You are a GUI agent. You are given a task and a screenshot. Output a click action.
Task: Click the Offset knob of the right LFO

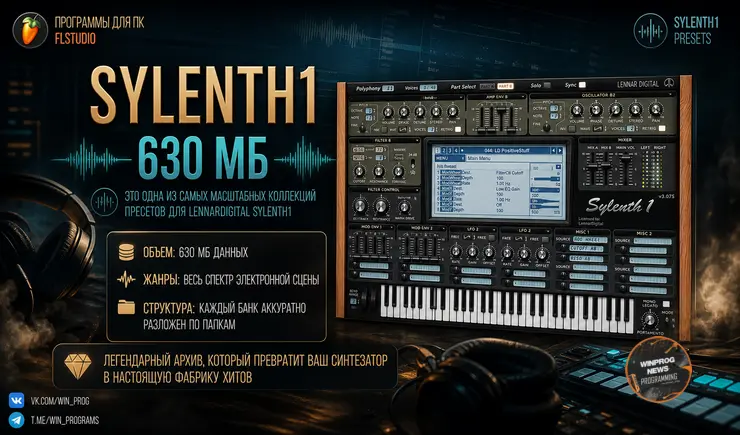coord(542,254)
